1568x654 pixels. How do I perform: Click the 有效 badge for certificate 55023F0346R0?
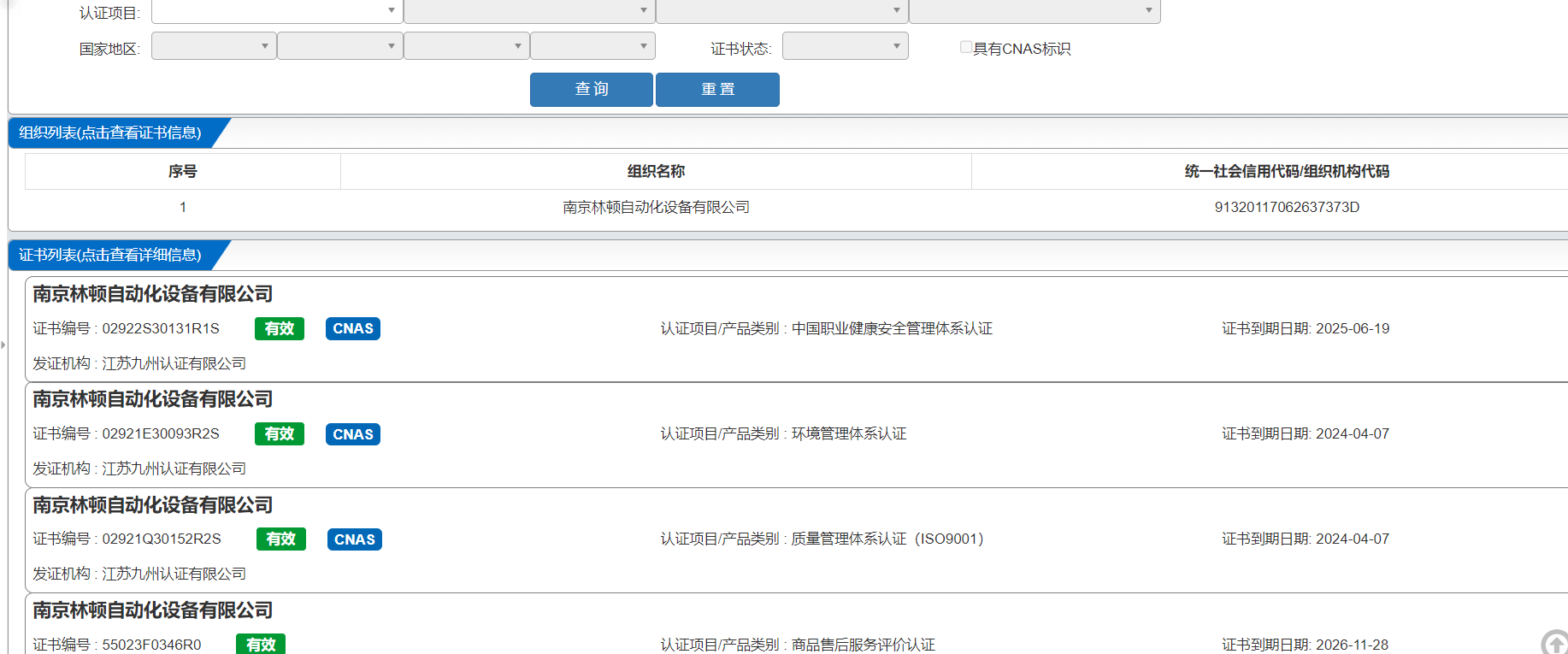(261, 644)
